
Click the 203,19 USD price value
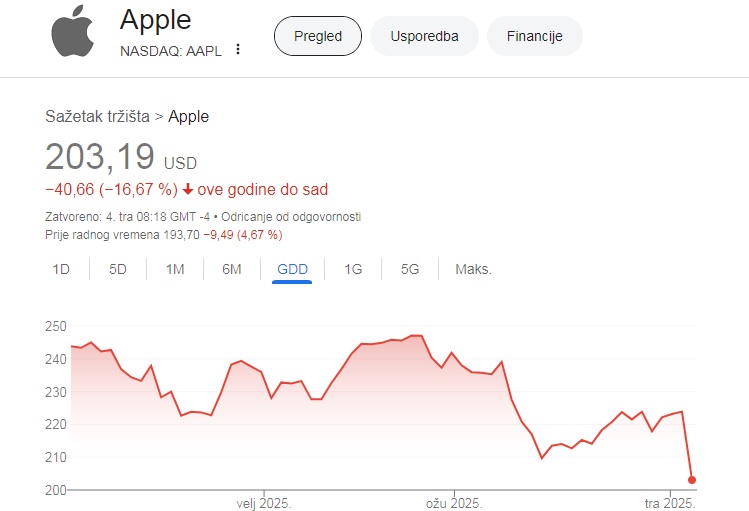click(121, 157)
